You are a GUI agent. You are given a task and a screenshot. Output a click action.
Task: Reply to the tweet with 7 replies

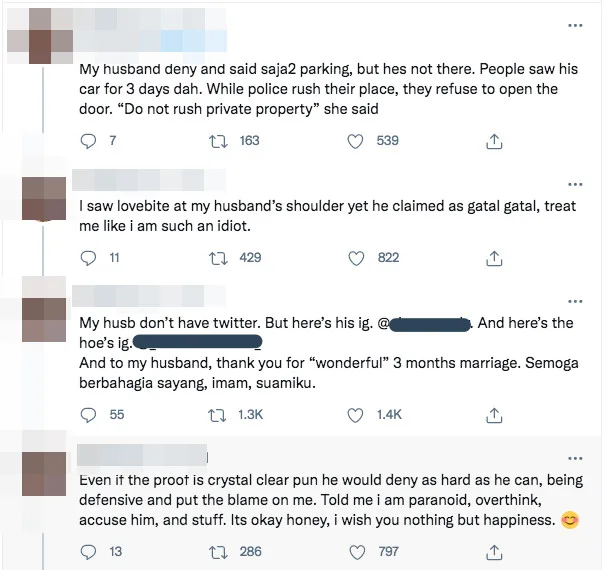87,141
